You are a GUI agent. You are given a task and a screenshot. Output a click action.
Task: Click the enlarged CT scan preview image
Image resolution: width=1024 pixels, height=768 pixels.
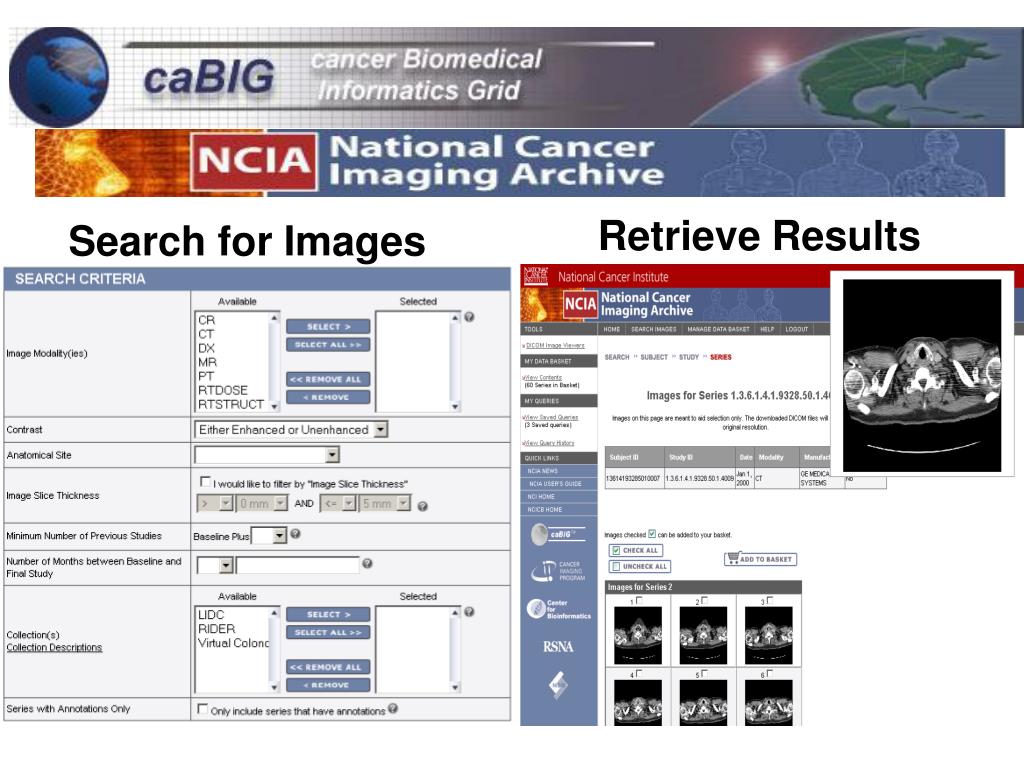921,376
